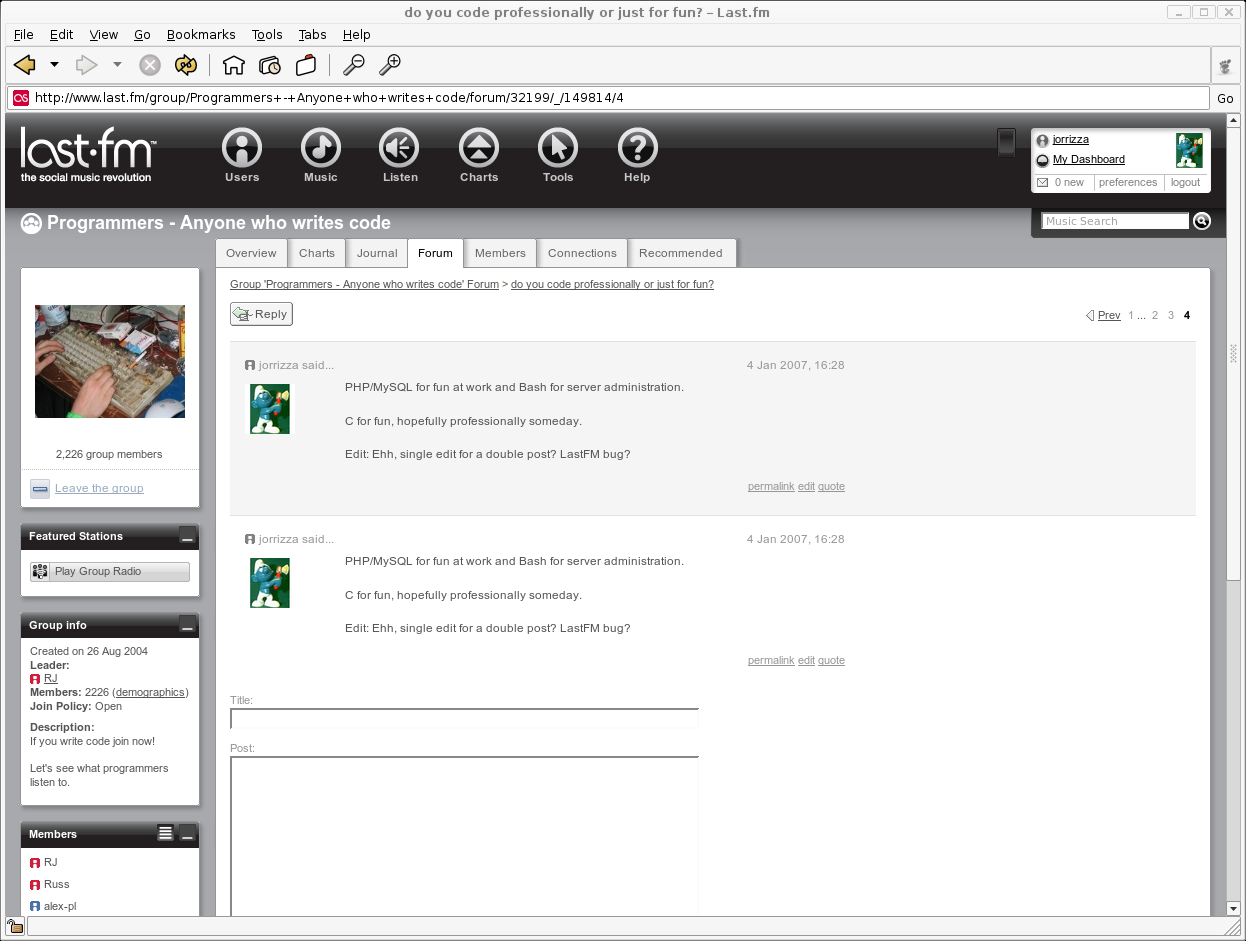The image size is (1246, 941).
Task: Jump to forum page 2
Action: tap(1155, 315)
